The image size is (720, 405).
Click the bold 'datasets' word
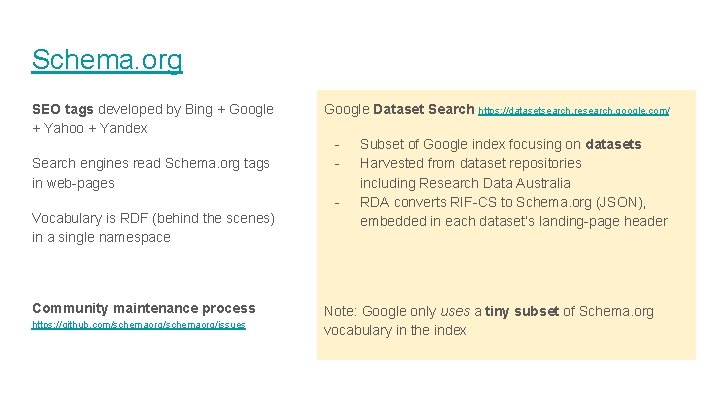tap(613, 144)
